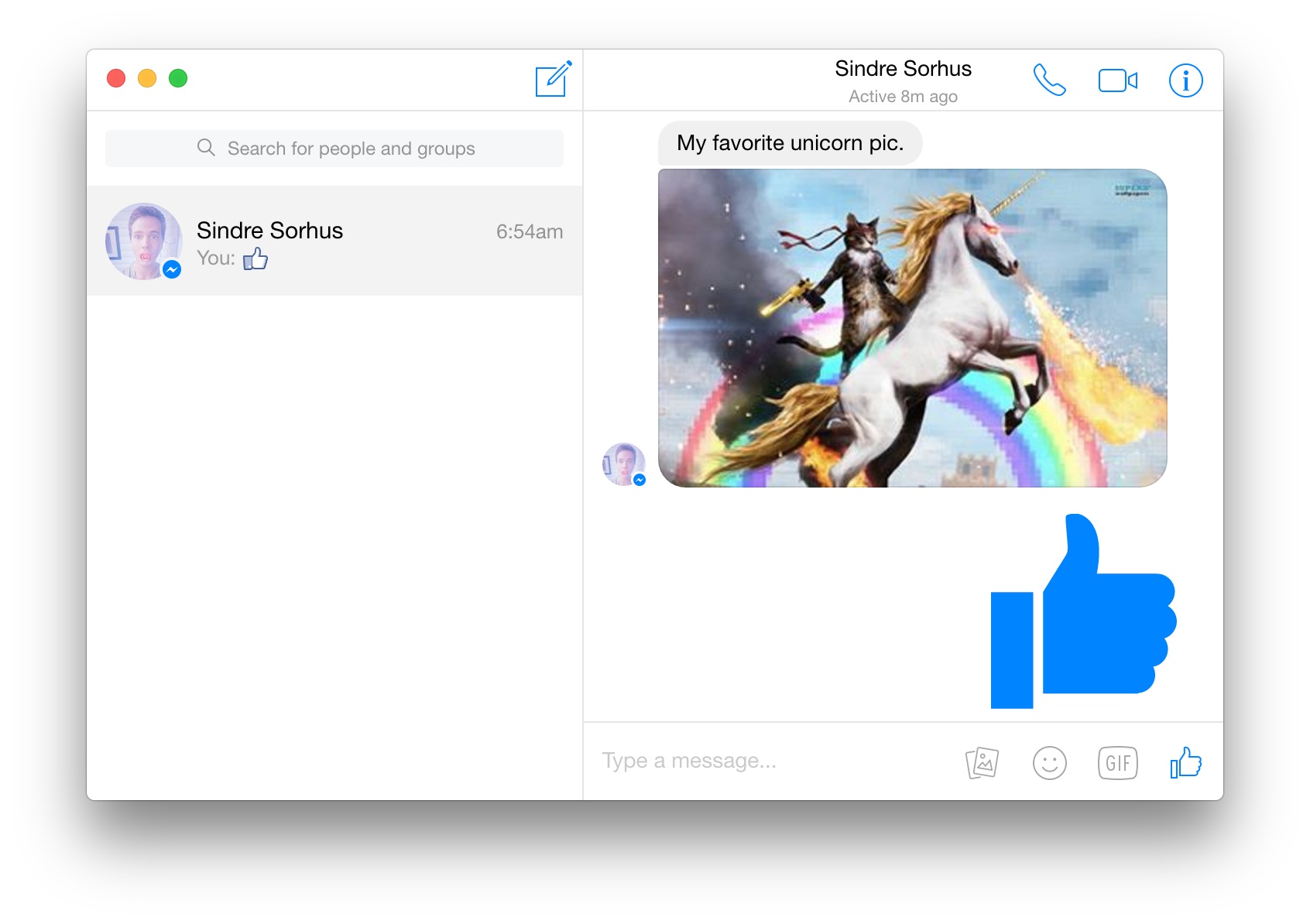Start a video call

[1118, 80]
